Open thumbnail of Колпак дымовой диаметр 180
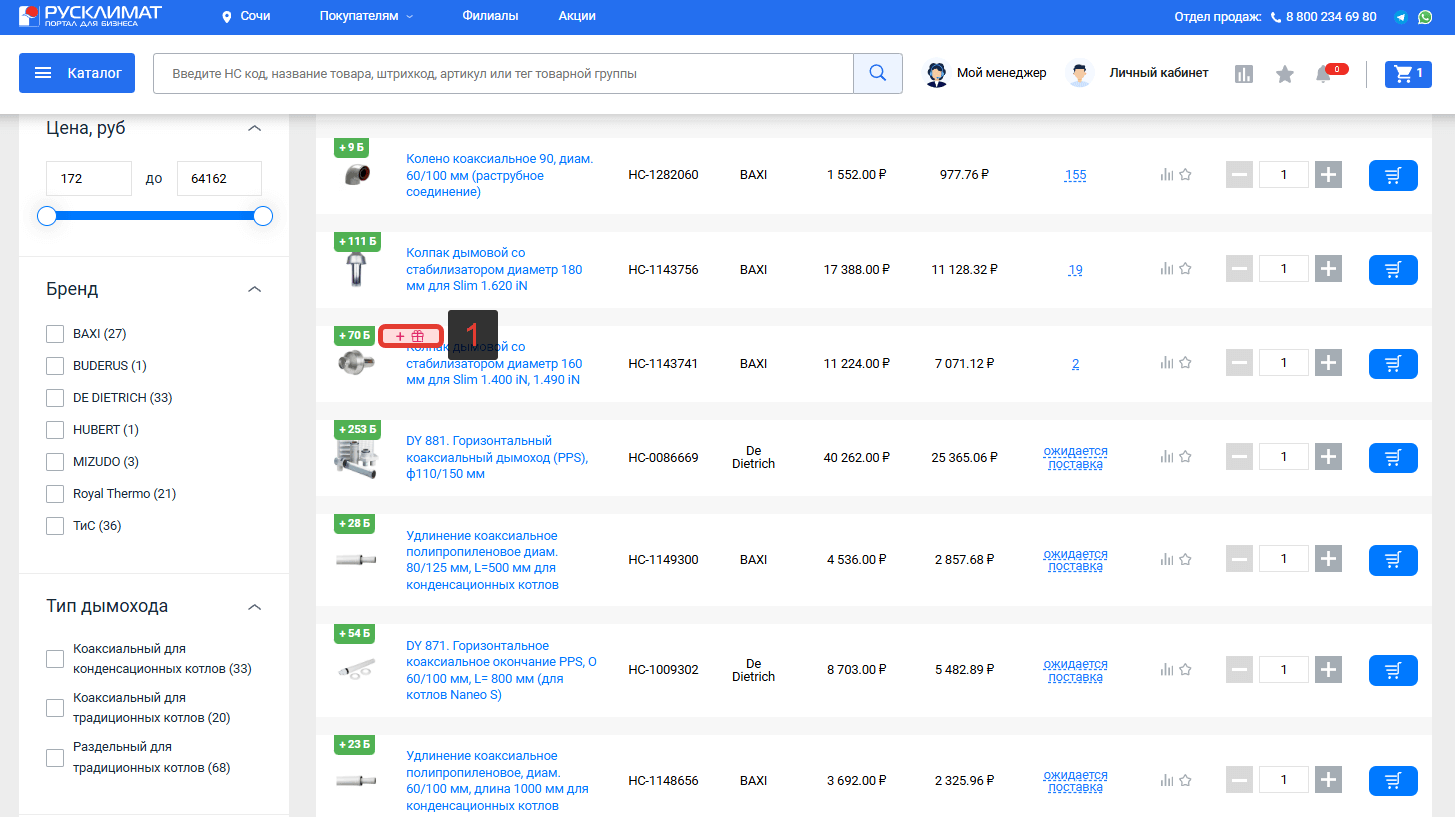Screen dimensions: 1455x817 pos(356,269)
